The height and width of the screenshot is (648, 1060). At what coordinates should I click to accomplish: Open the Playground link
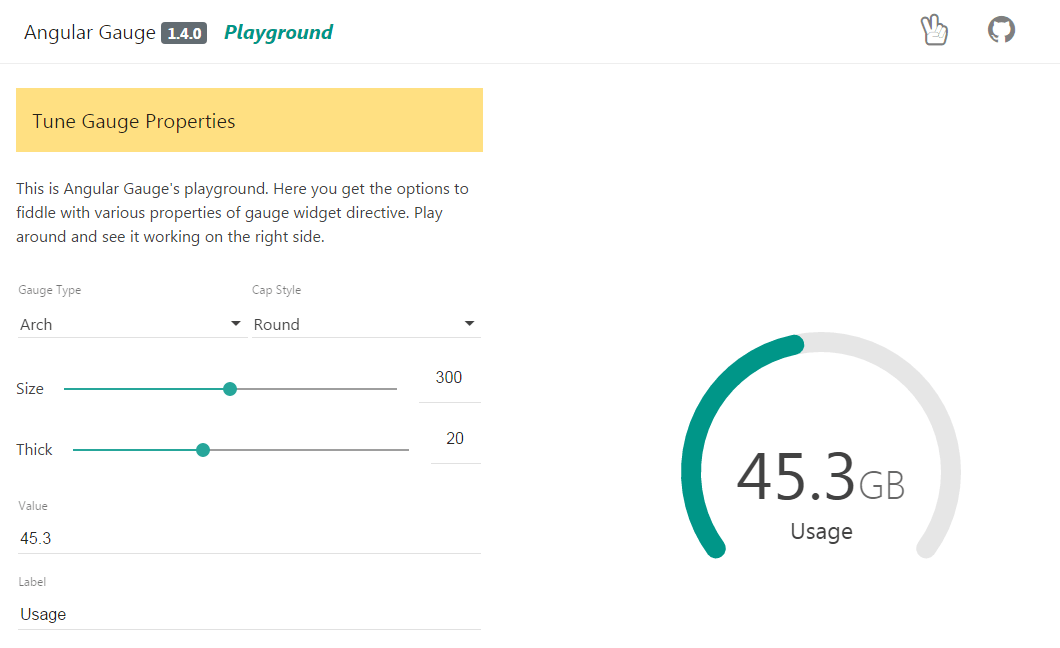click(278, 32)
